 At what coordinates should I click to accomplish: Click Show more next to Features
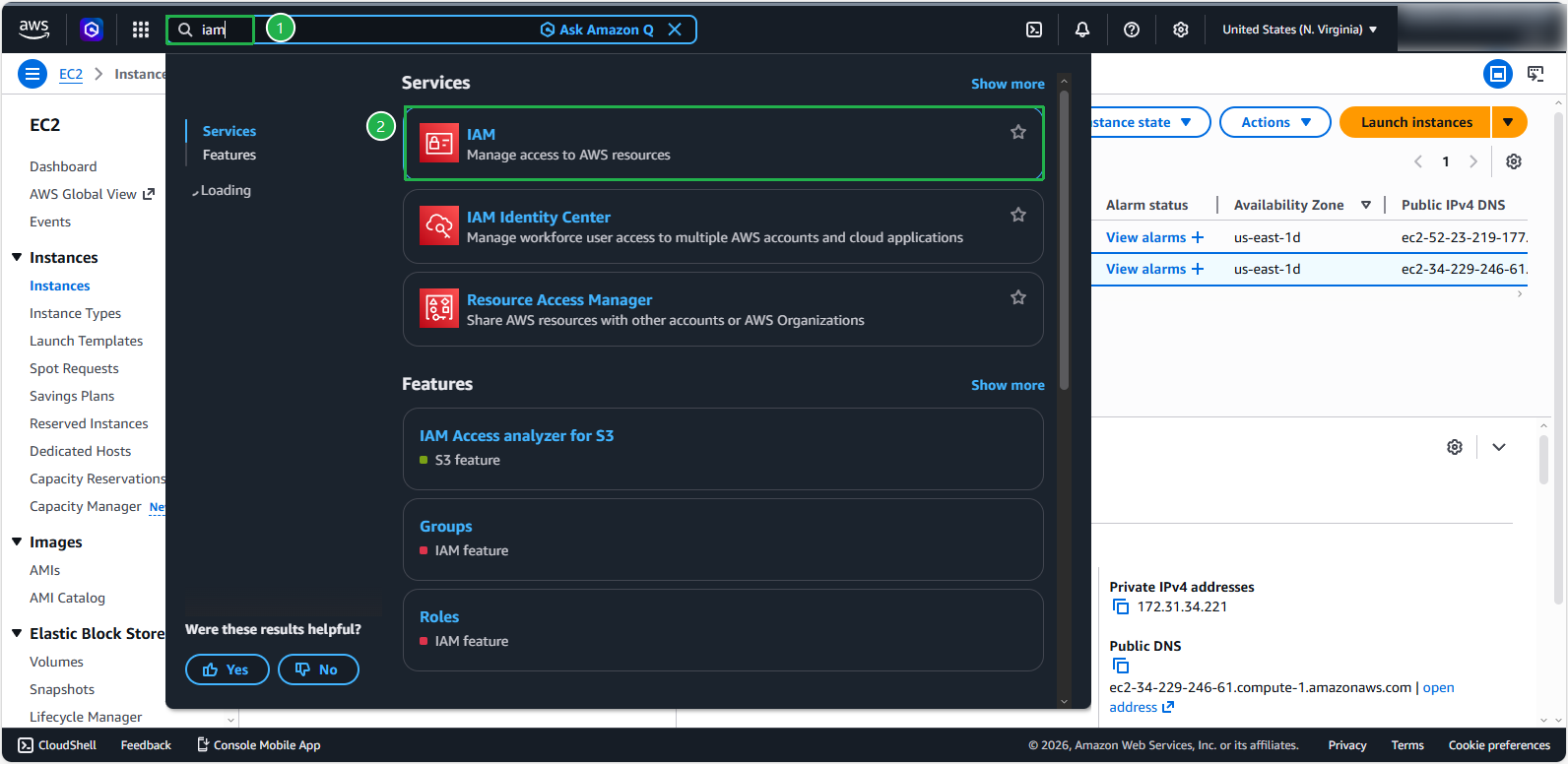(x=1008, y=385)
